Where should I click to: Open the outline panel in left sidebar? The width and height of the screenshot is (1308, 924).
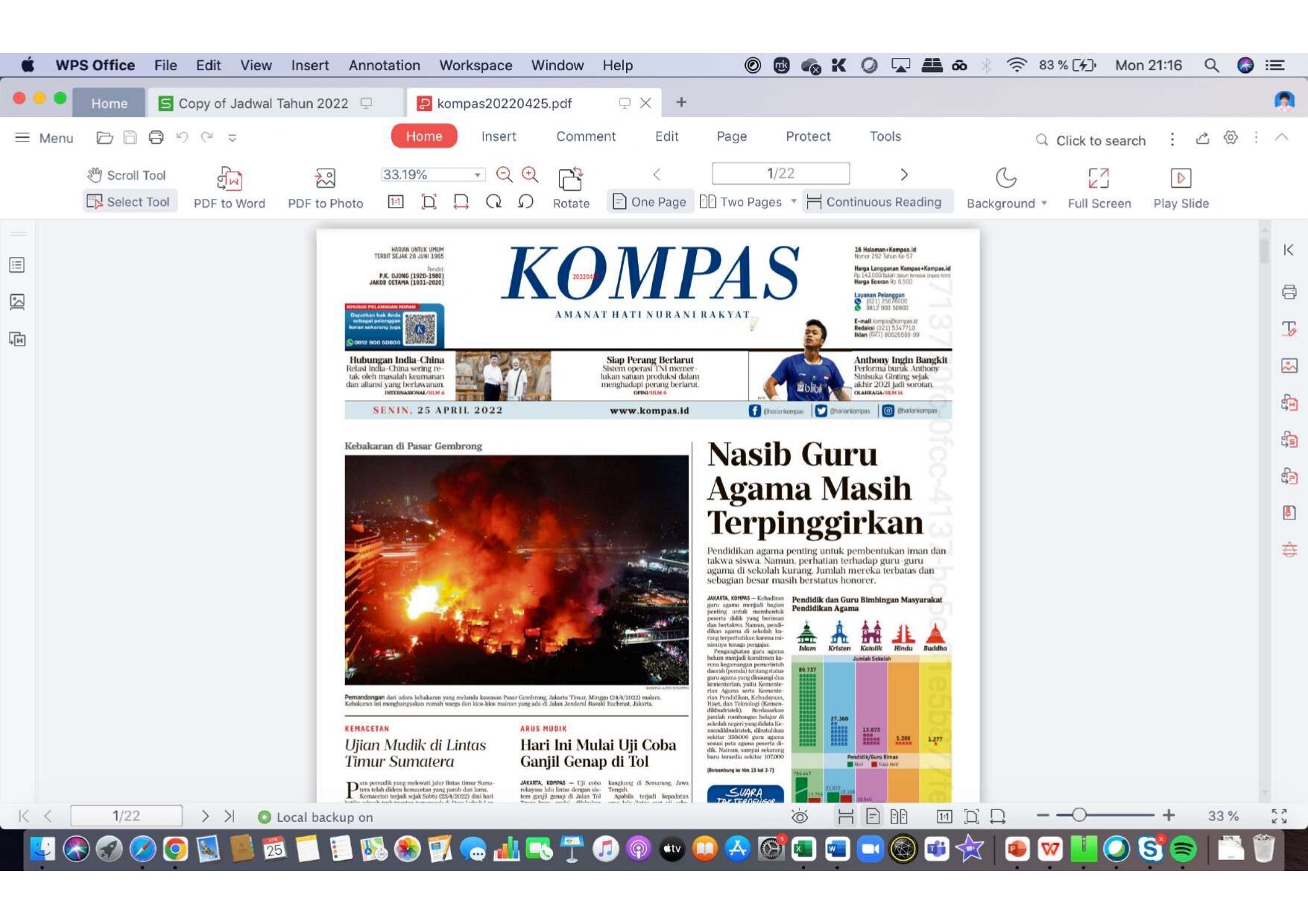coord(17,265)
